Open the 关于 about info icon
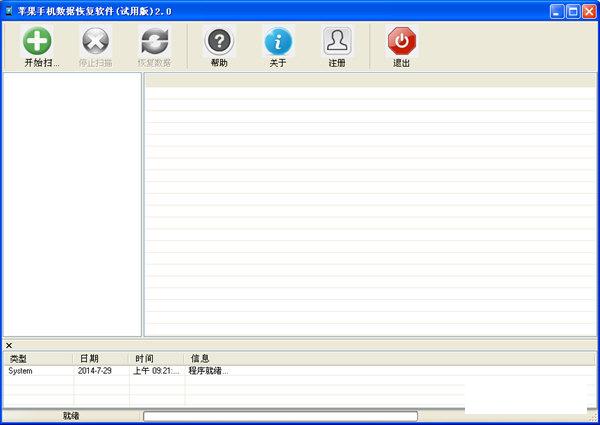Image resolution: width=600 pixels, height=425 pixels. pyautogui.click(x=278, y=42)
